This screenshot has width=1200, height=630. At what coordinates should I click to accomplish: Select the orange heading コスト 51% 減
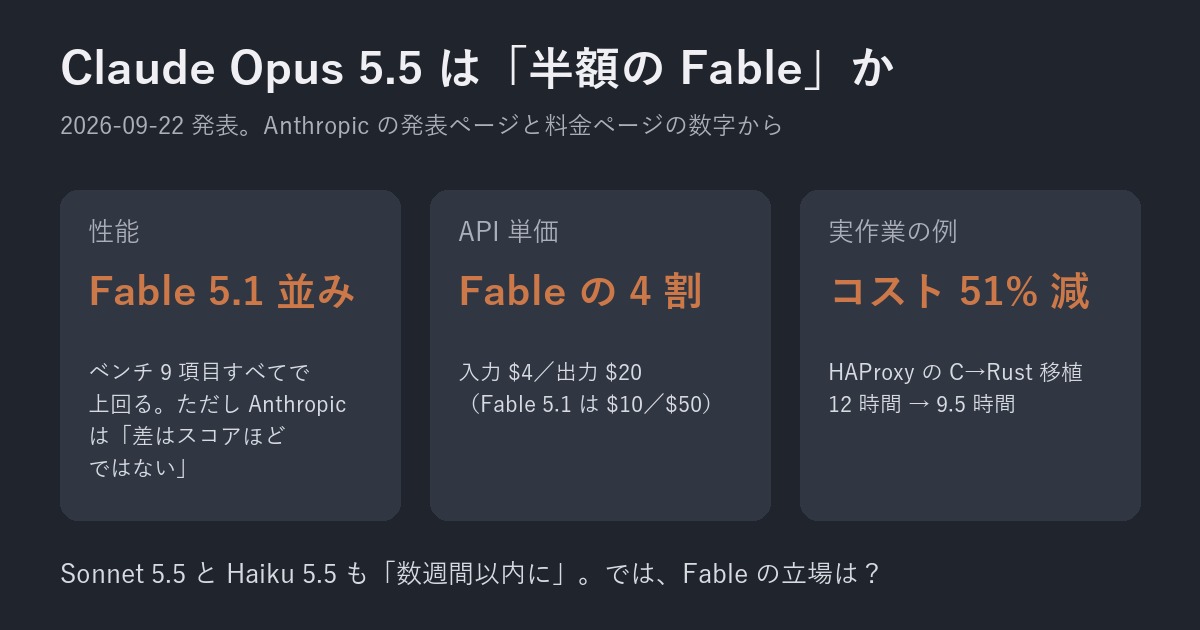(x=960, y=291)
